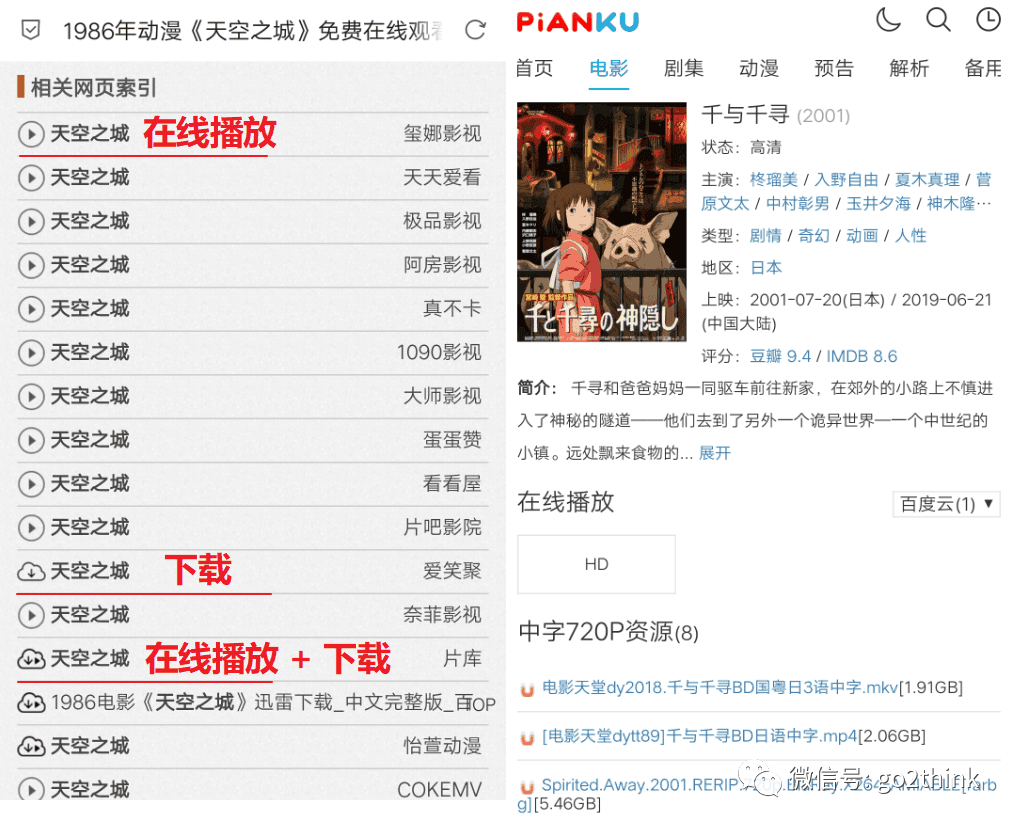This screenshot has width=1012, height=826.
Task: Expand the synopsis with 展开
Action: pyautogui.click(x=714, y=453)
